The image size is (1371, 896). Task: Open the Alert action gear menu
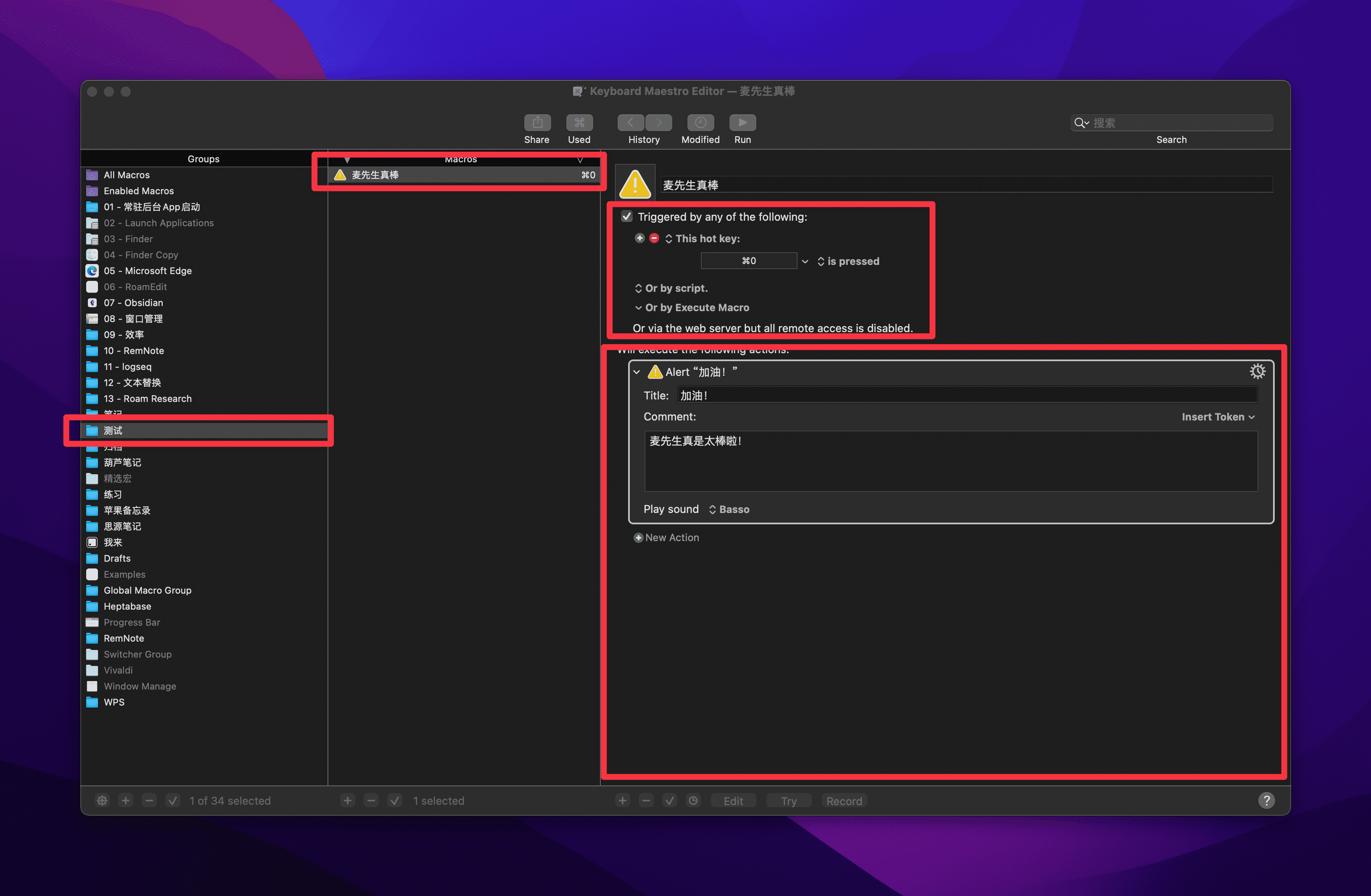coord(1257,371)
